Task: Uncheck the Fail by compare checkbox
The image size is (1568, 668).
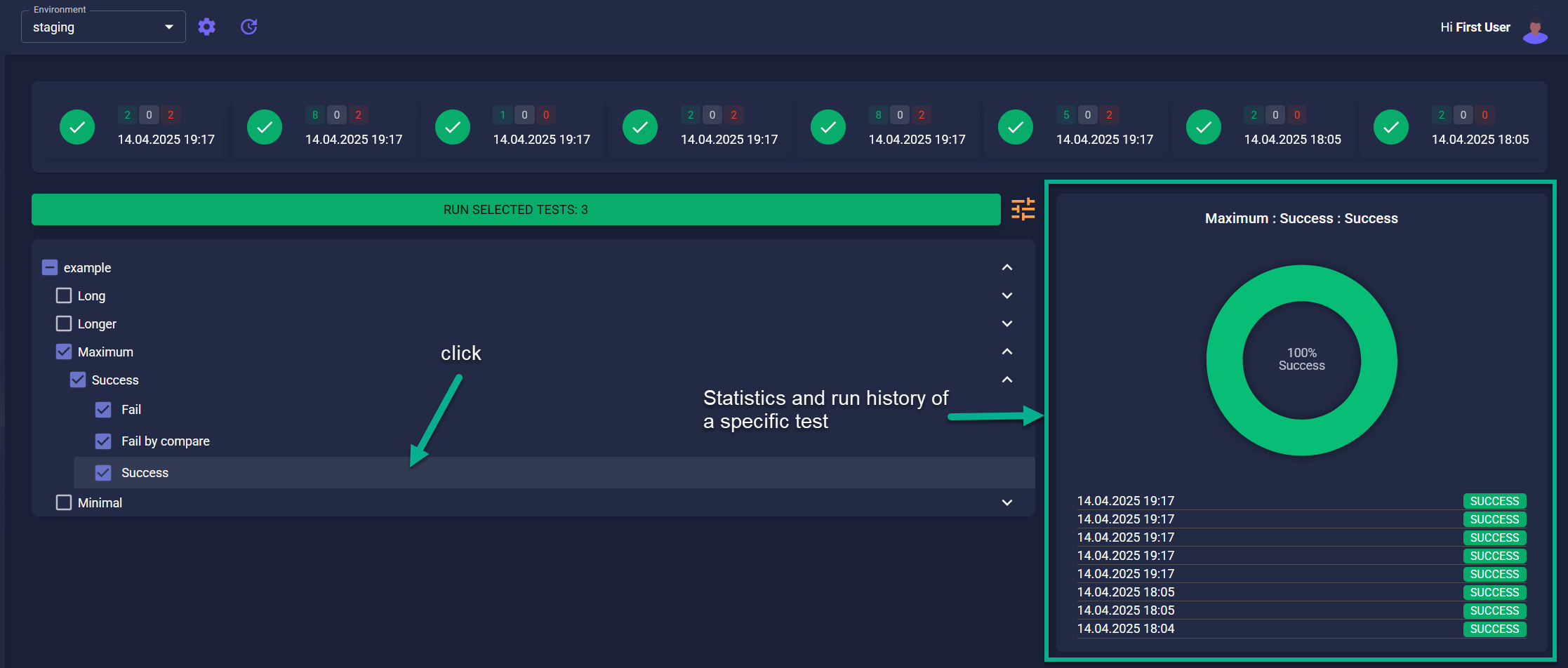Action: [x=103, y=441]
